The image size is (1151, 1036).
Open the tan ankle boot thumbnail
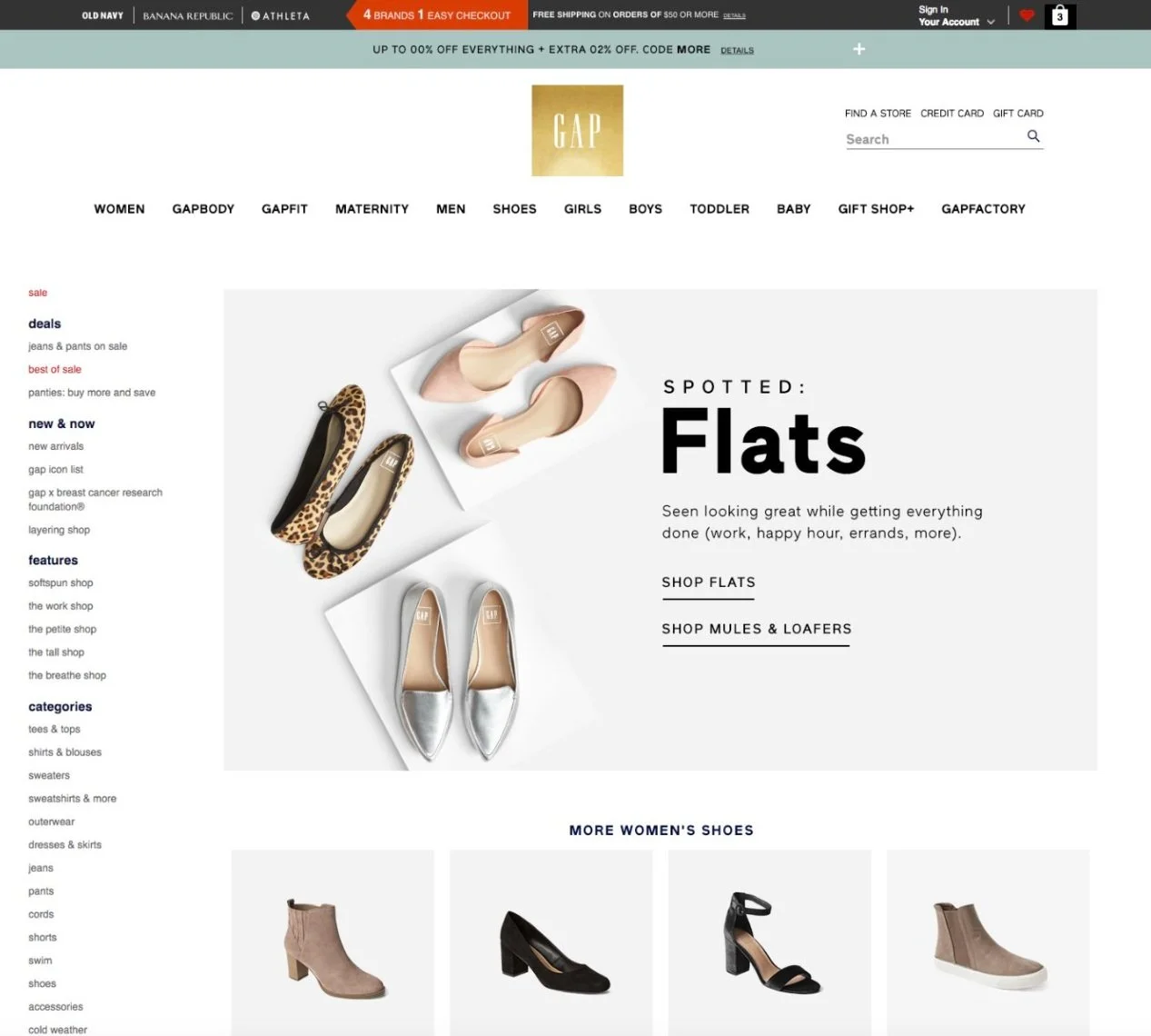(x=332, y=942)
